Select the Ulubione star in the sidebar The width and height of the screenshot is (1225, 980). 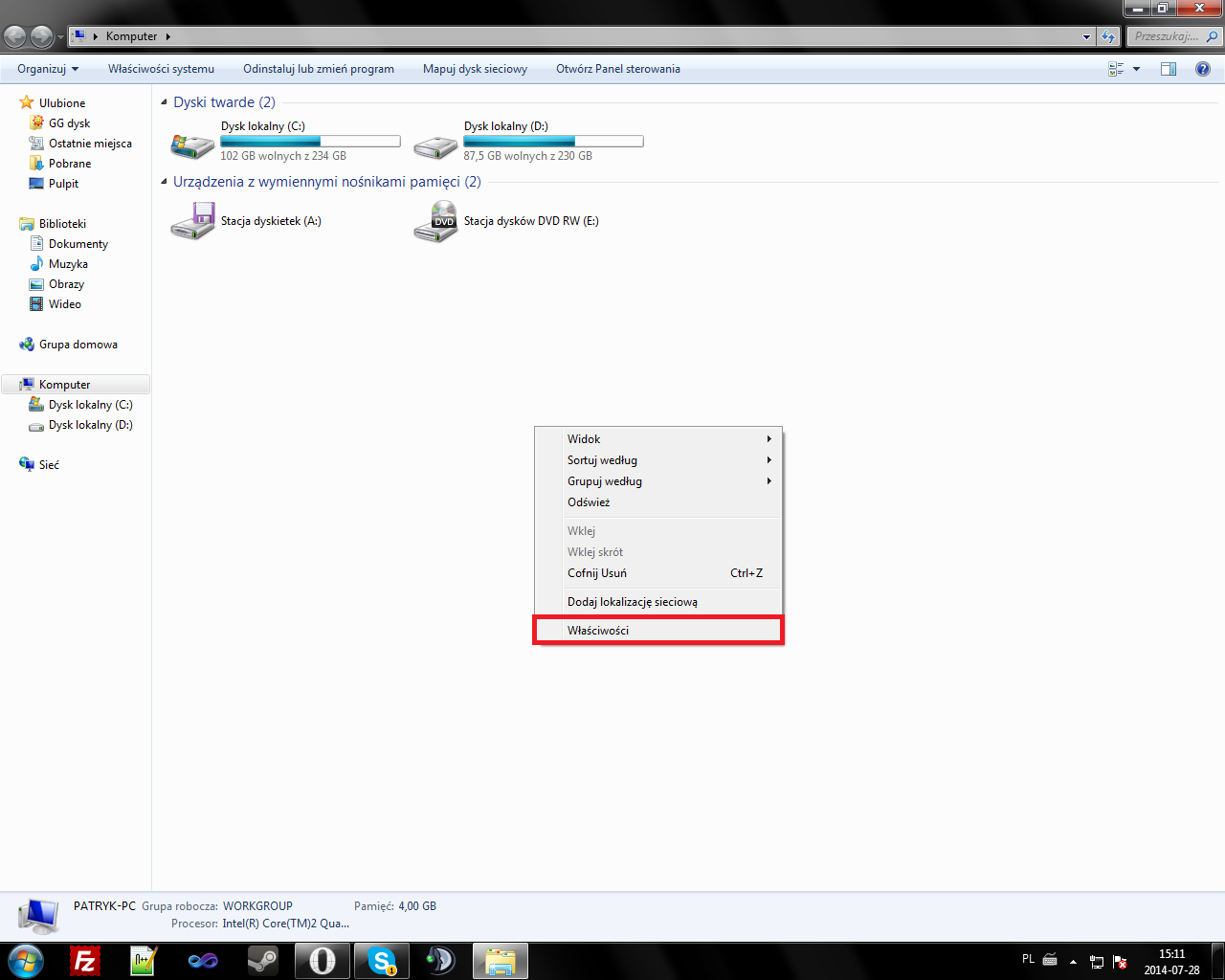(27, 102)
